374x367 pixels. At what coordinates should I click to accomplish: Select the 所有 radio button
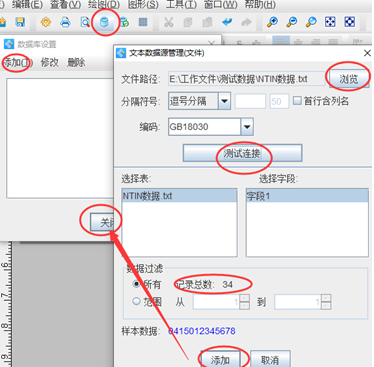(x=136, y=284)
